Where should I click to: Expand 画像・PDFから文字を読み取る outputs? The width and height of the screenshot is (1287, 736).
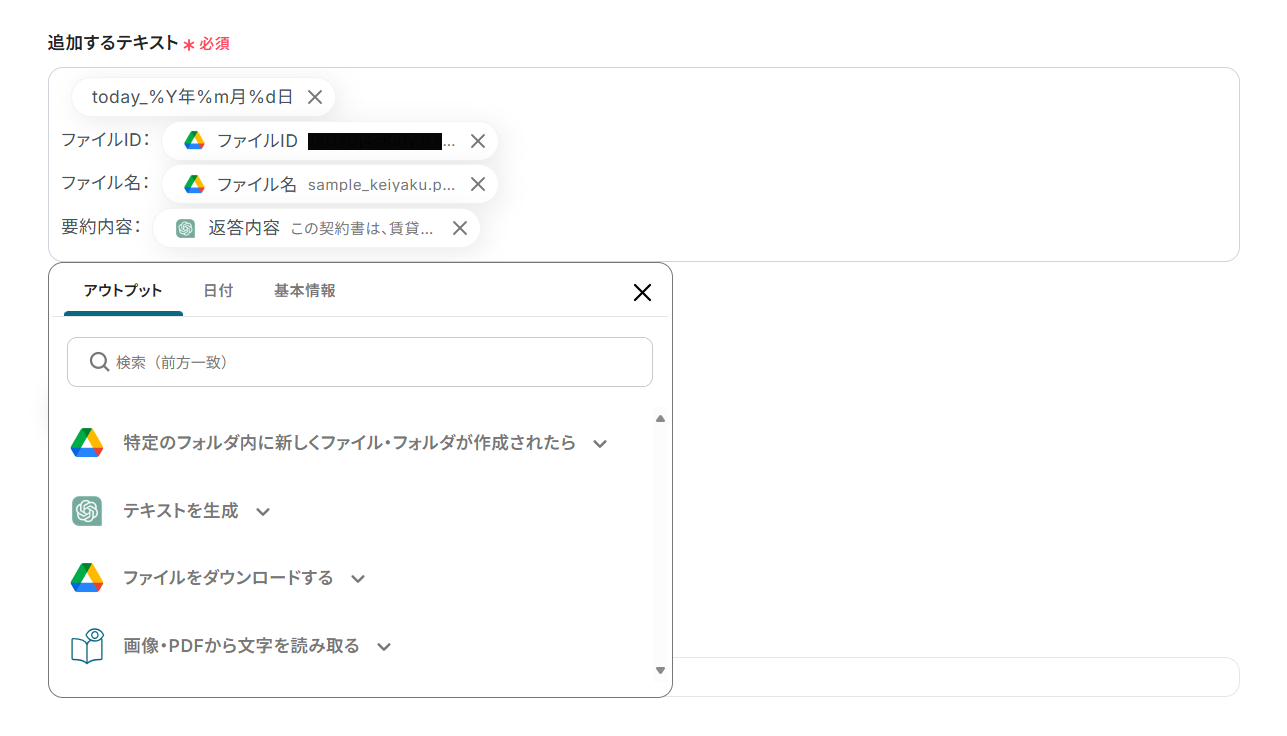pos(384,646)
